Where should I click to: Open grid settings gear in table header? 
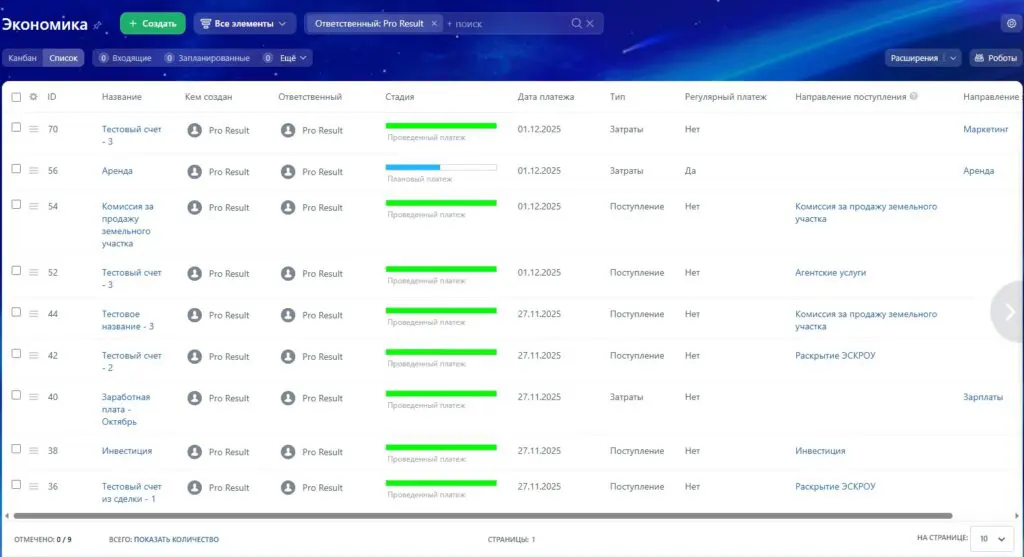click(x=33, y=97)
